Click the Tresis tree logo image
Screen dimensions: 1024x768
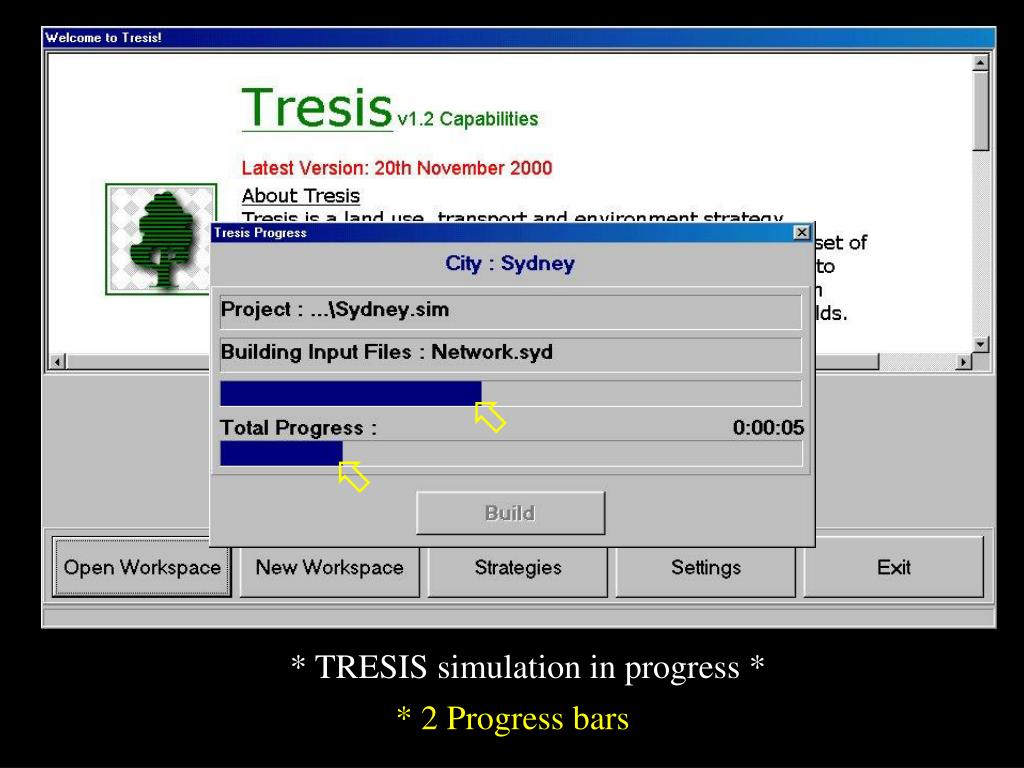tap(161, 239)
